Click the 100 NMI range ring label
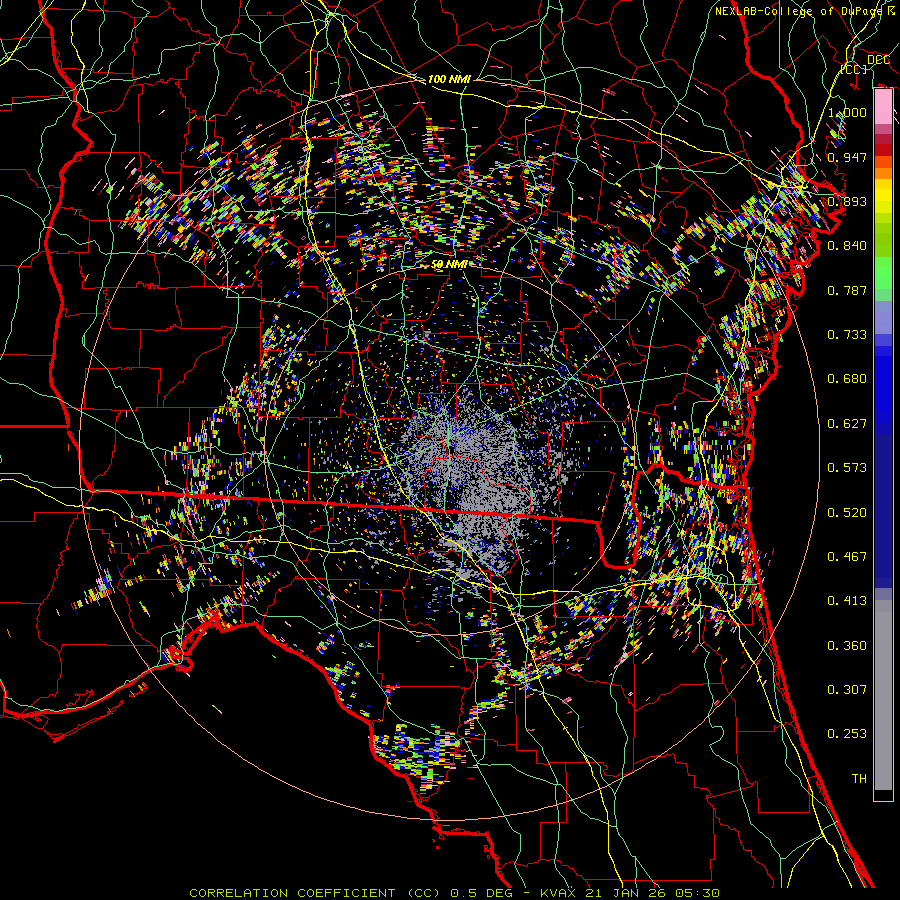Image resolution: width=900 pixels, height=900 pixels. [x=449, y=79]
